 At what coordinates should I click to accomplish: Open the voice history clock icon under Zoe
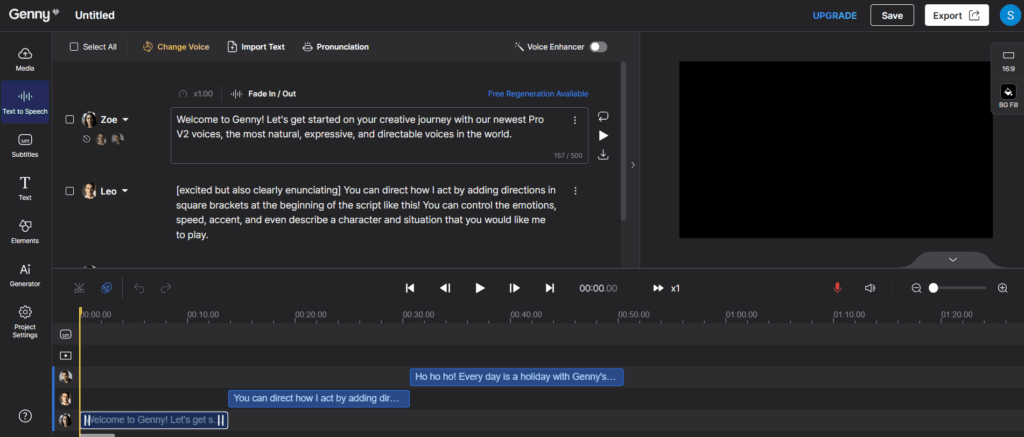[86, 139]
